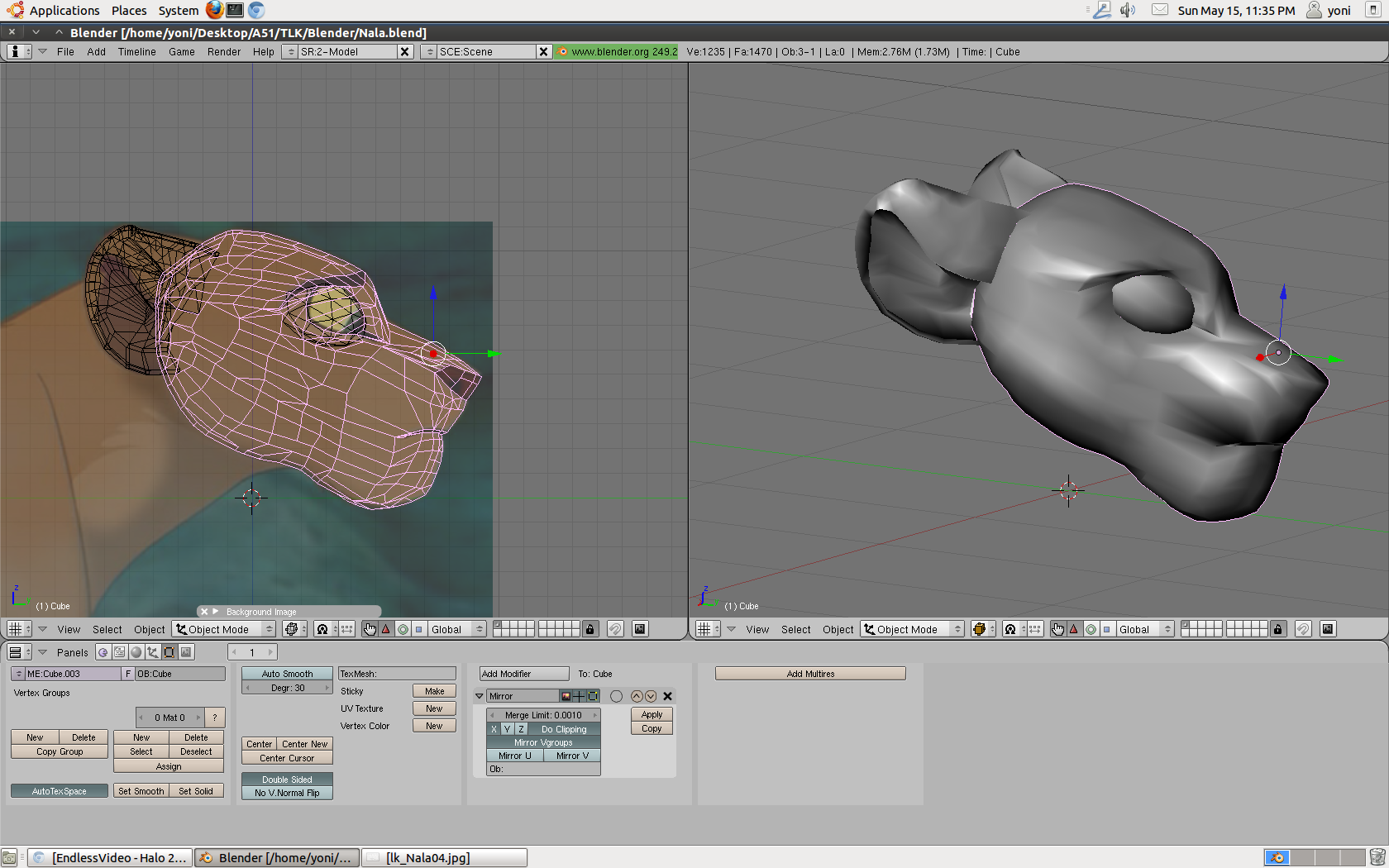Adjust the Merge Limit value field
Image resolution: width=1389 pixels, height=868 pixels.
[543, 715]
